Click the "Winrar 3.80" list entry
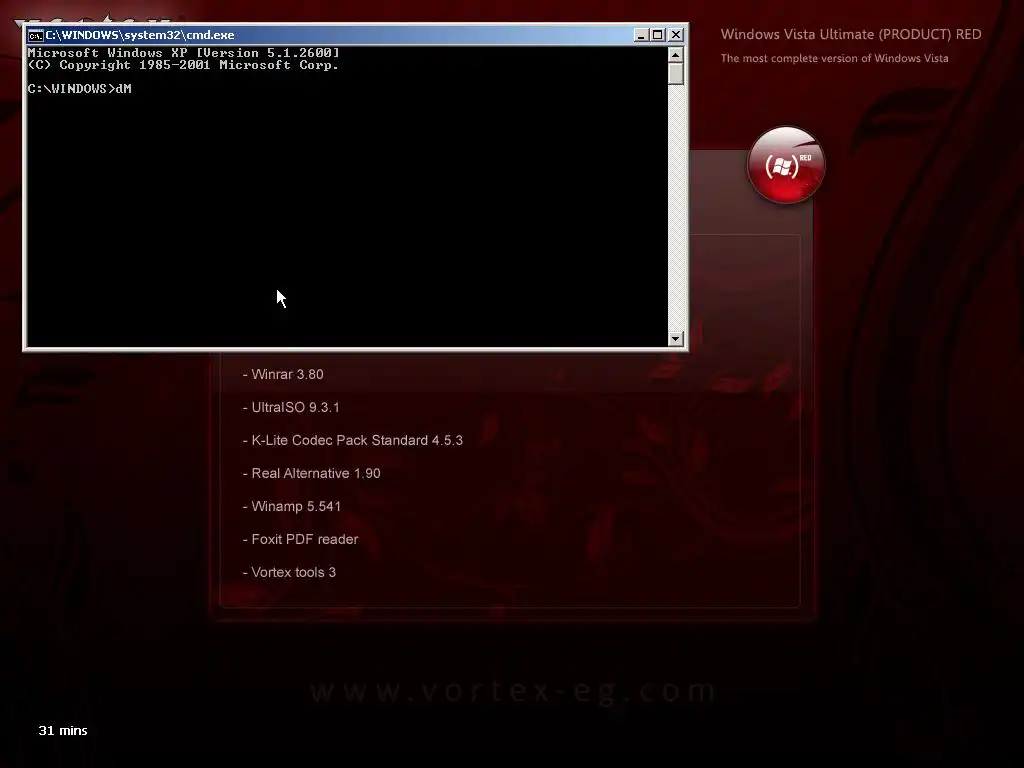Image resolution: width=1024 pixels, height=768 pixels. point(283,374)
